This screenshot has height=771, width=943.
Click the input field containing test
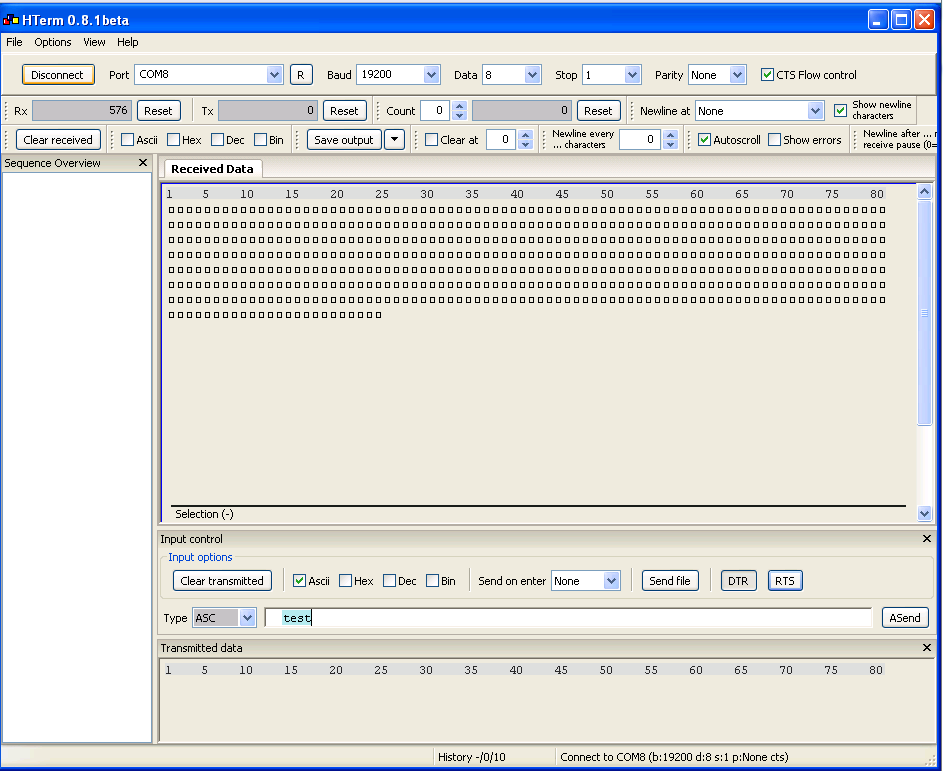(568, 618)
